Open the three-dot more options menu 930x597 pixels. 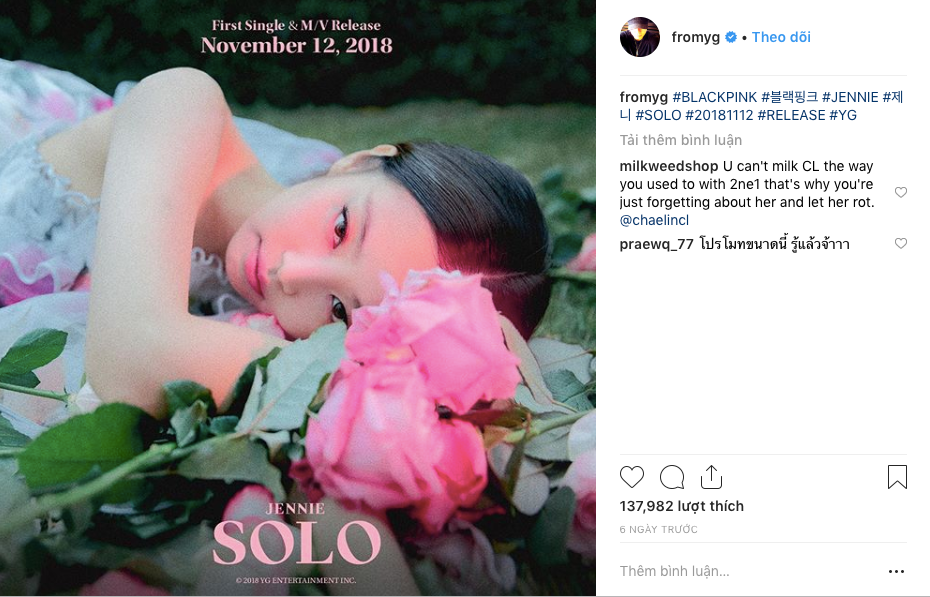coord(896,572)
